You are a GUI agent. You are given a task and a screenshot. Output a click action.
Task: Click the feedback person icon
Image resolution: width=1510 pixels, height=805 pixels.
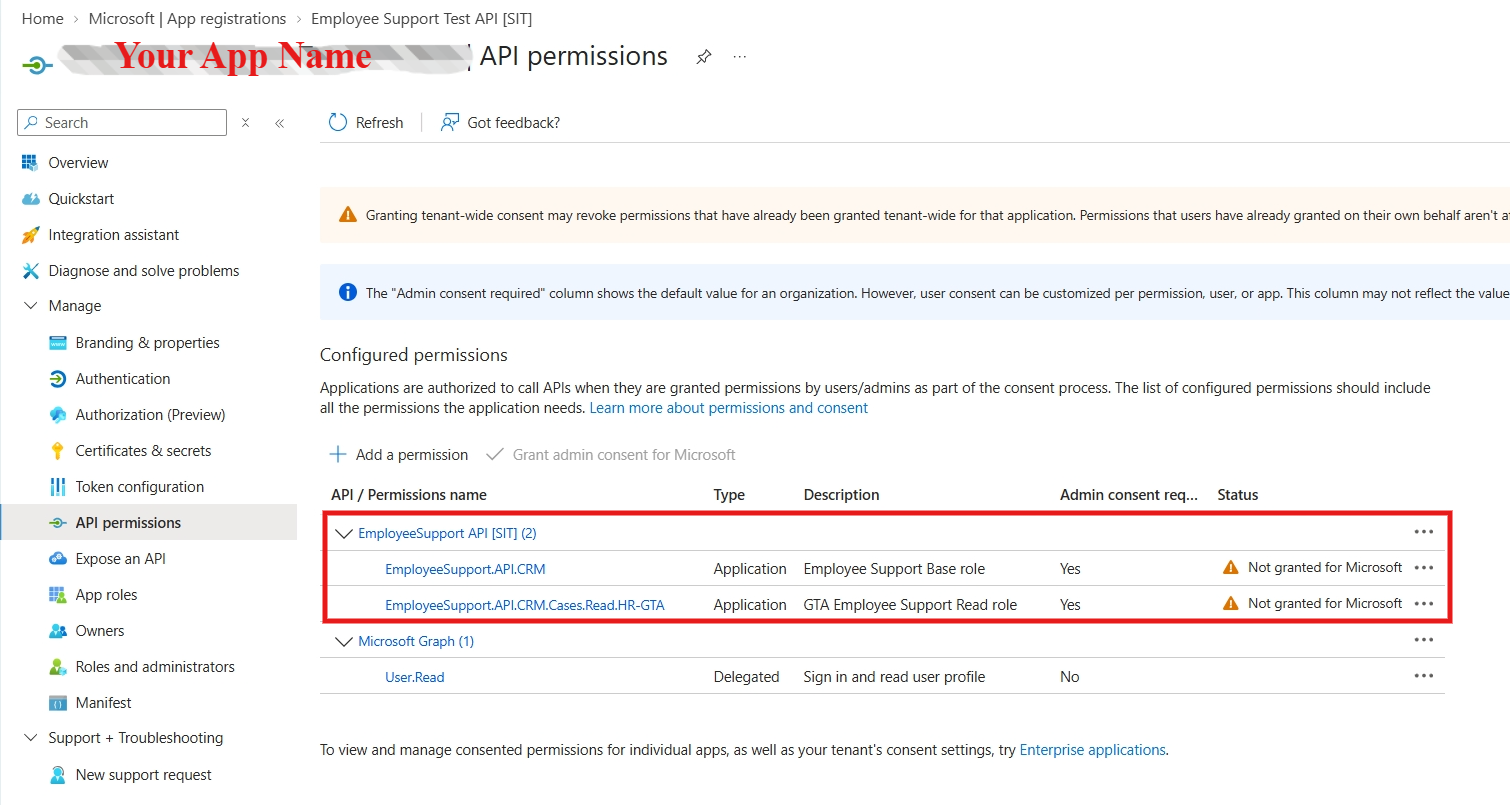(x=450, y=122)
